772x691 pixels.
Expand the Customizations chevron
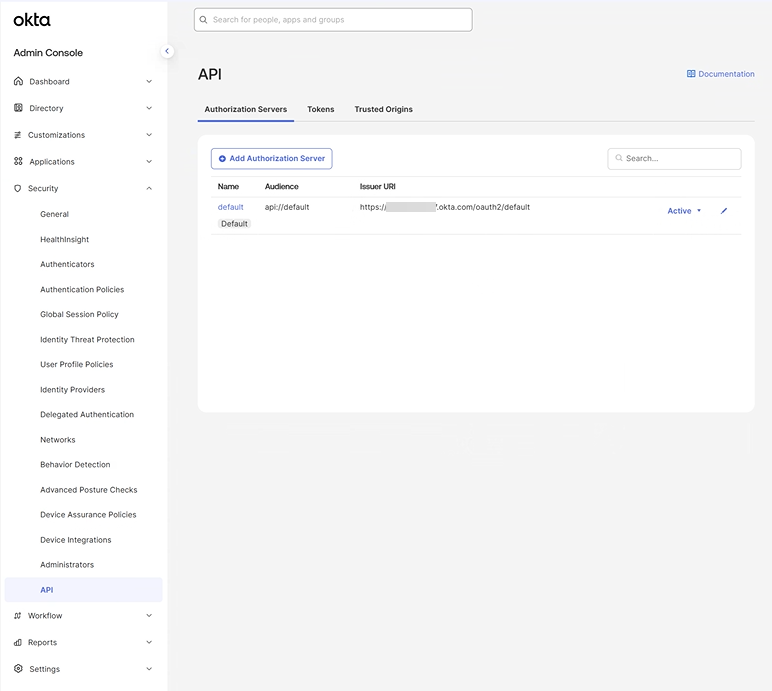click(x=149, y=135)
